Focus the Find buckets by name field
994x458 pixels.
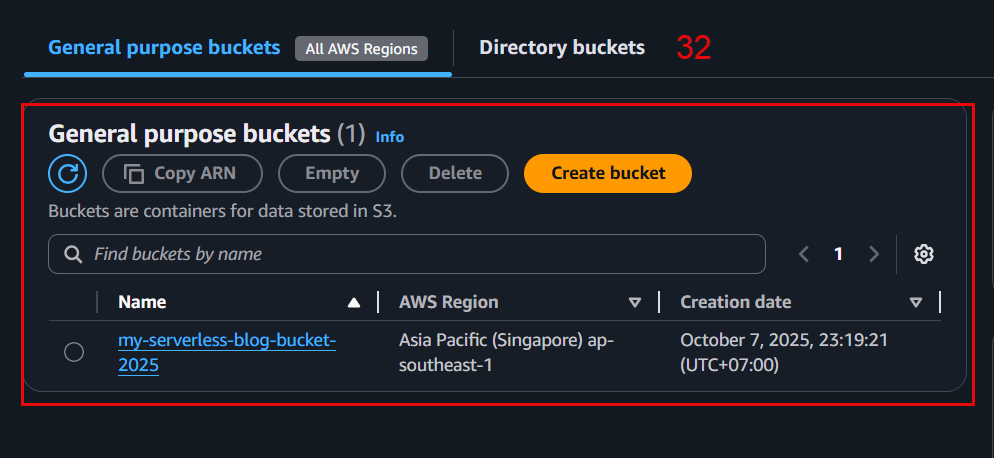407,254
